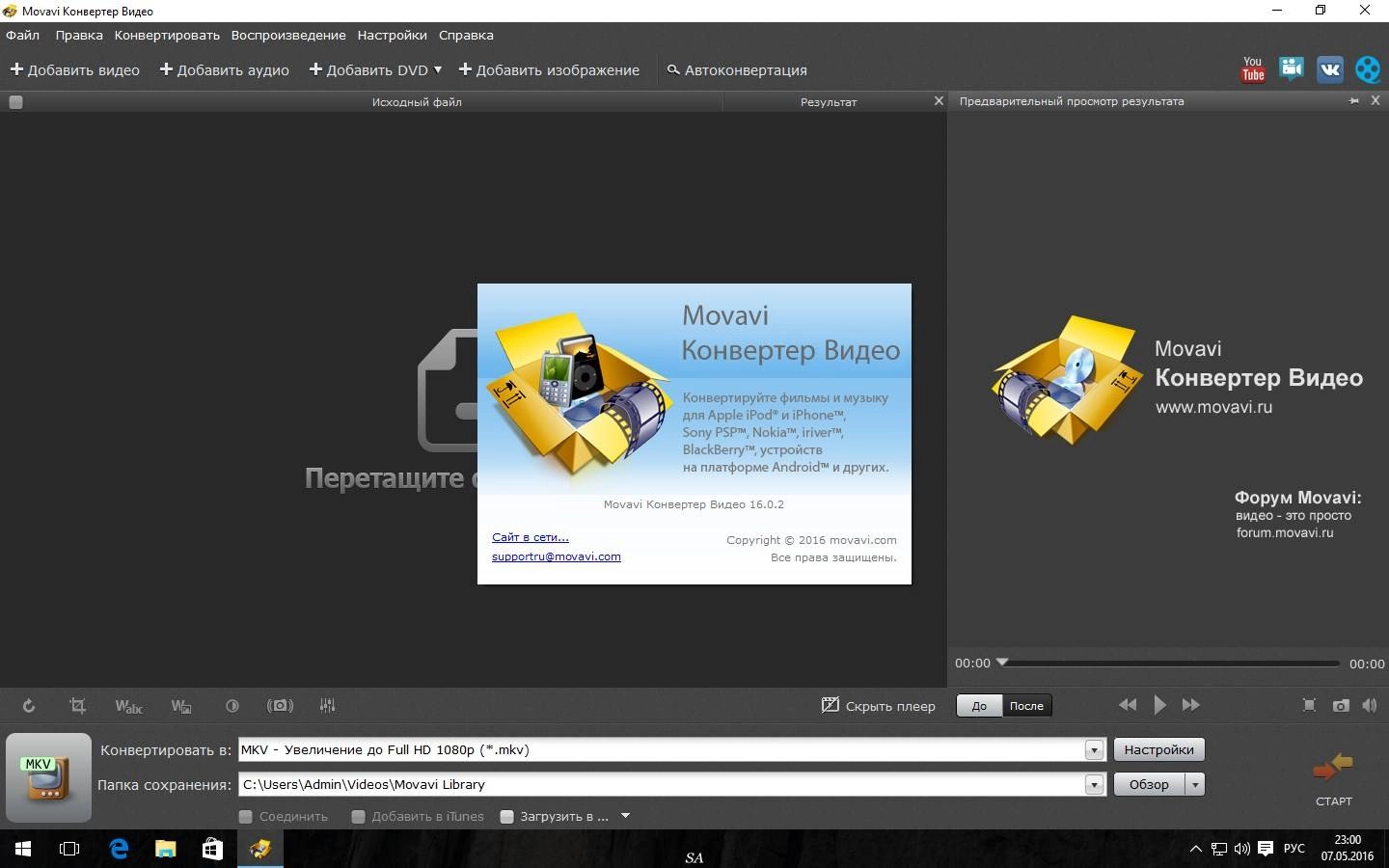Expand the Добавить DVD dropdown arrow

(438, 69)
